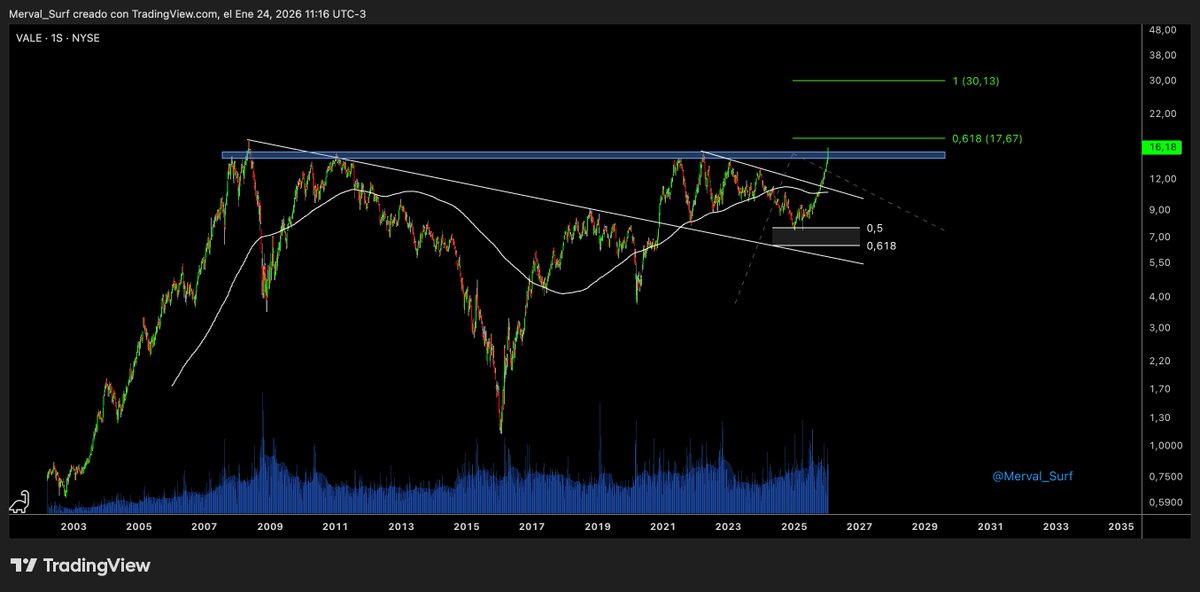Click price axis value 3,00
The image size is (1200, 592).
(x=1158, y=328)
